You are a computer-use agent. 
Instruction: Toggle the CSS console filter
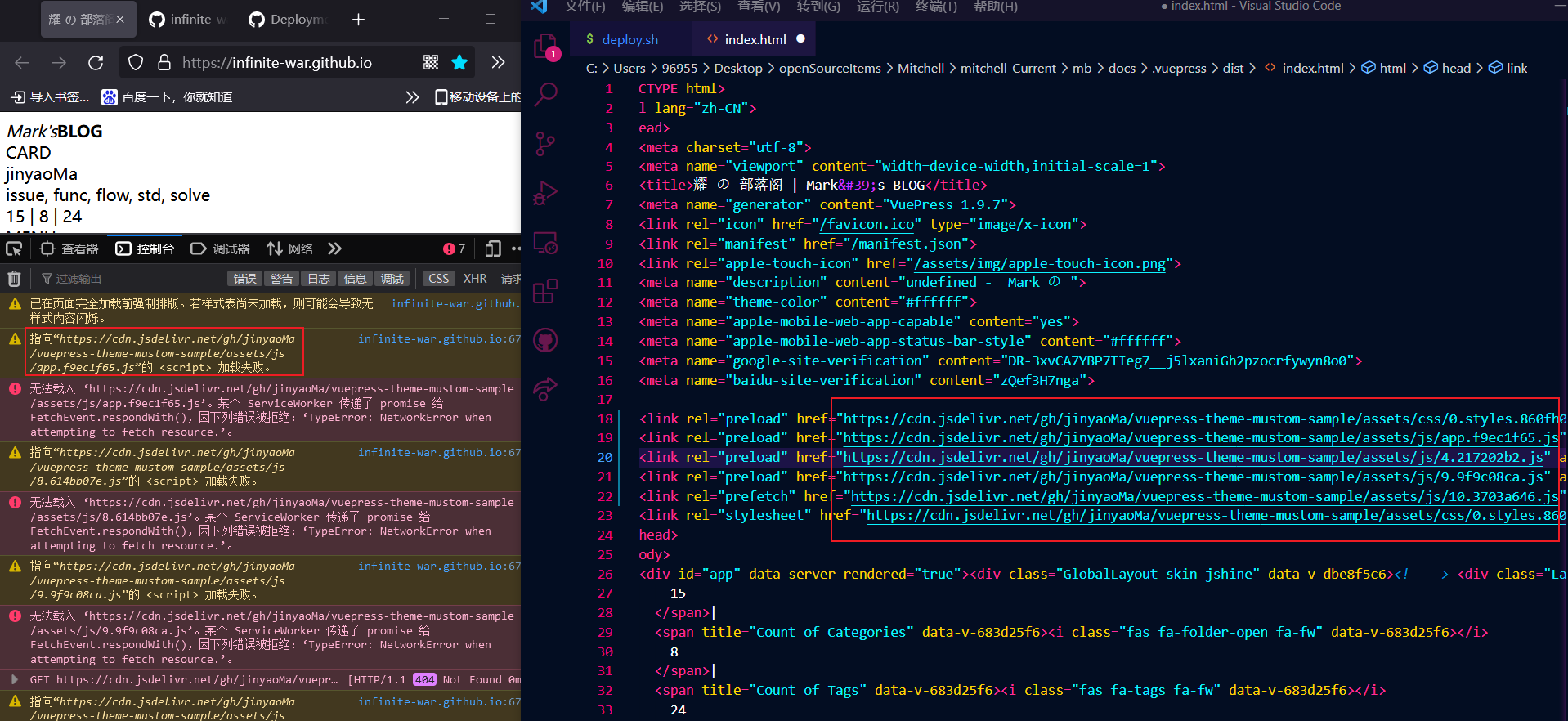point(438,279)
